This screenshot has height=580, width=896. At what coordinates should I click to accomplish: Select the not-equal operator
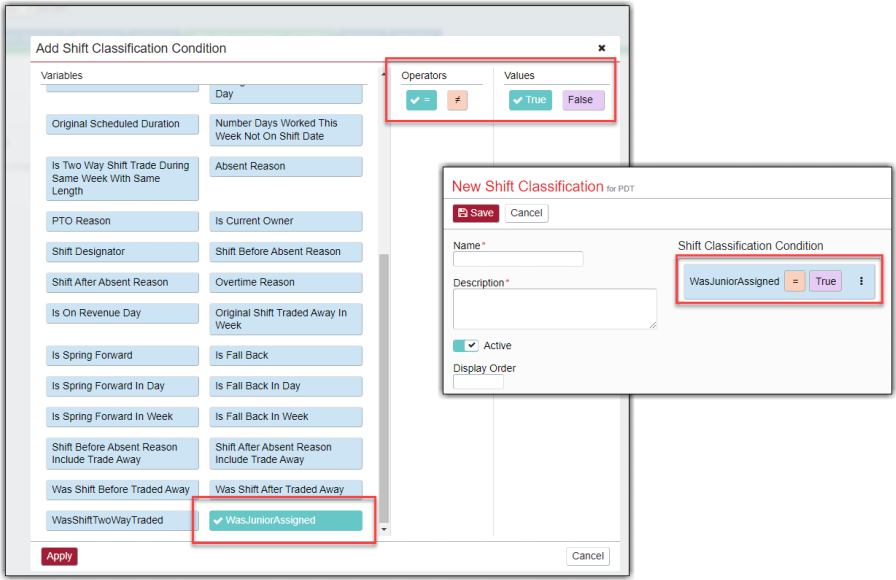457,100
